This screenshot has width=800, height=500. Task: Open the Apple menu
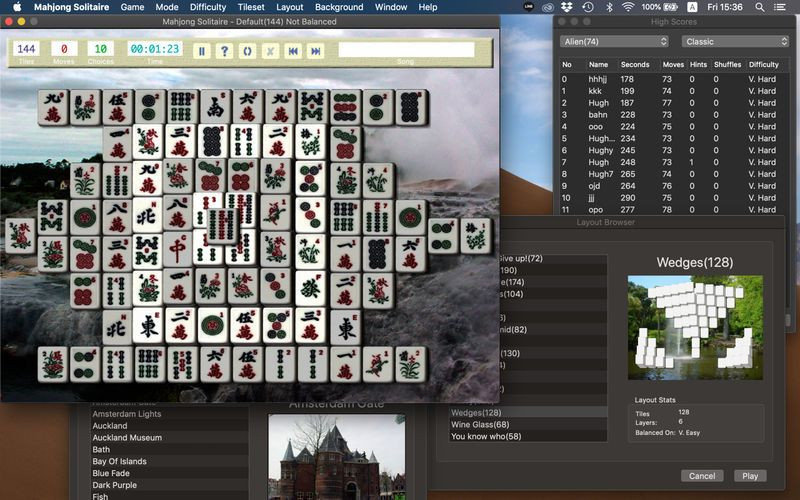(17, 7)
